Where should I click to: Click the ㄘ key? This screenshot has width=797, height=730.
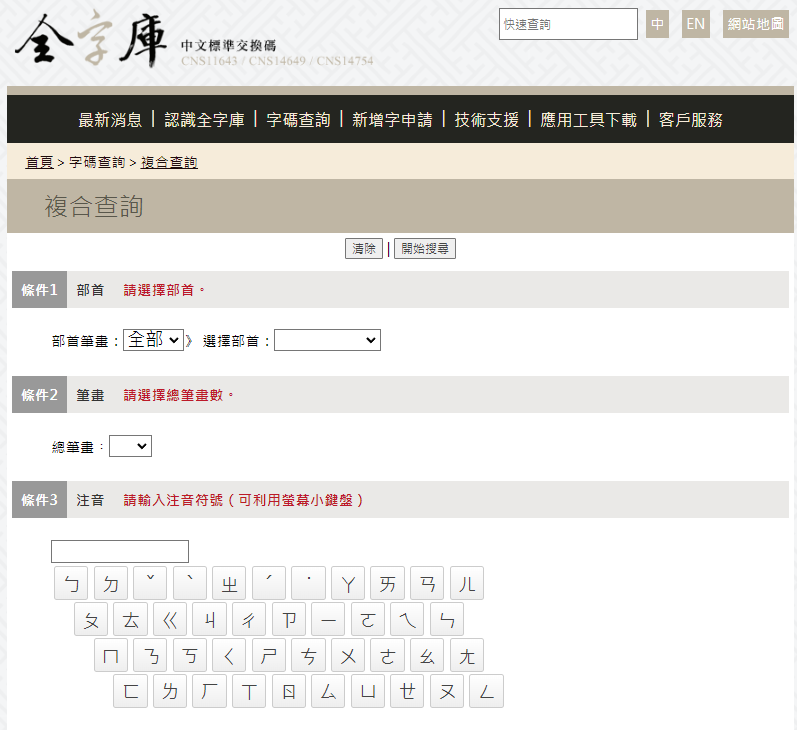click(x=309, y=655)
